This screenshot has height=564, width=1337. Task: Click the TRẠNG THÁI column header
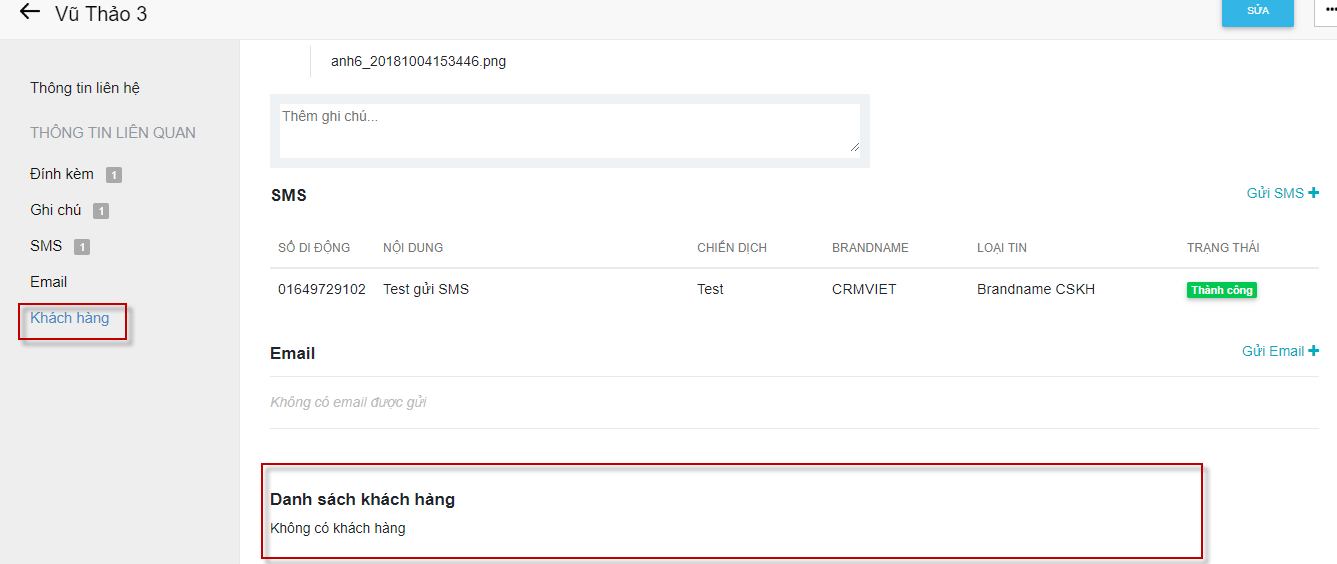(x=1223, y=248)
